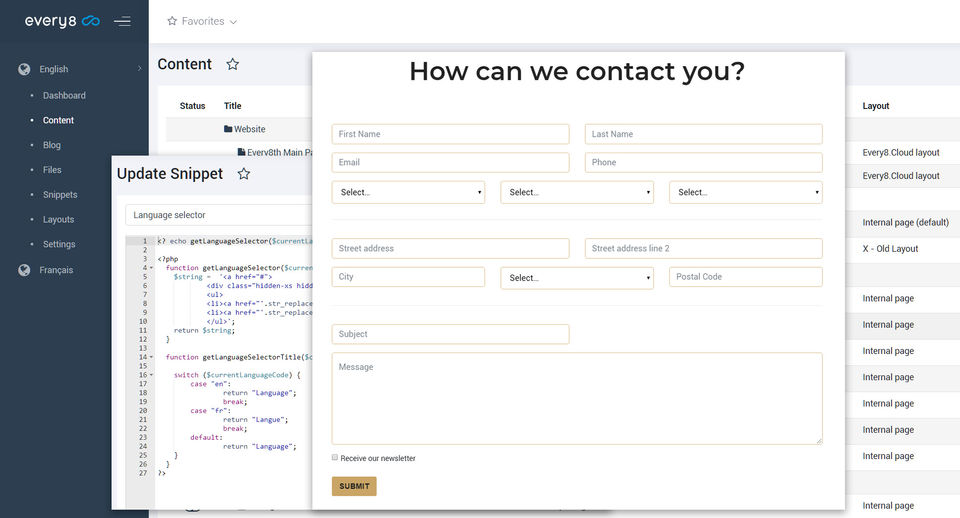
Task: Click X - Old Layout cell
Action: [890, 249]
